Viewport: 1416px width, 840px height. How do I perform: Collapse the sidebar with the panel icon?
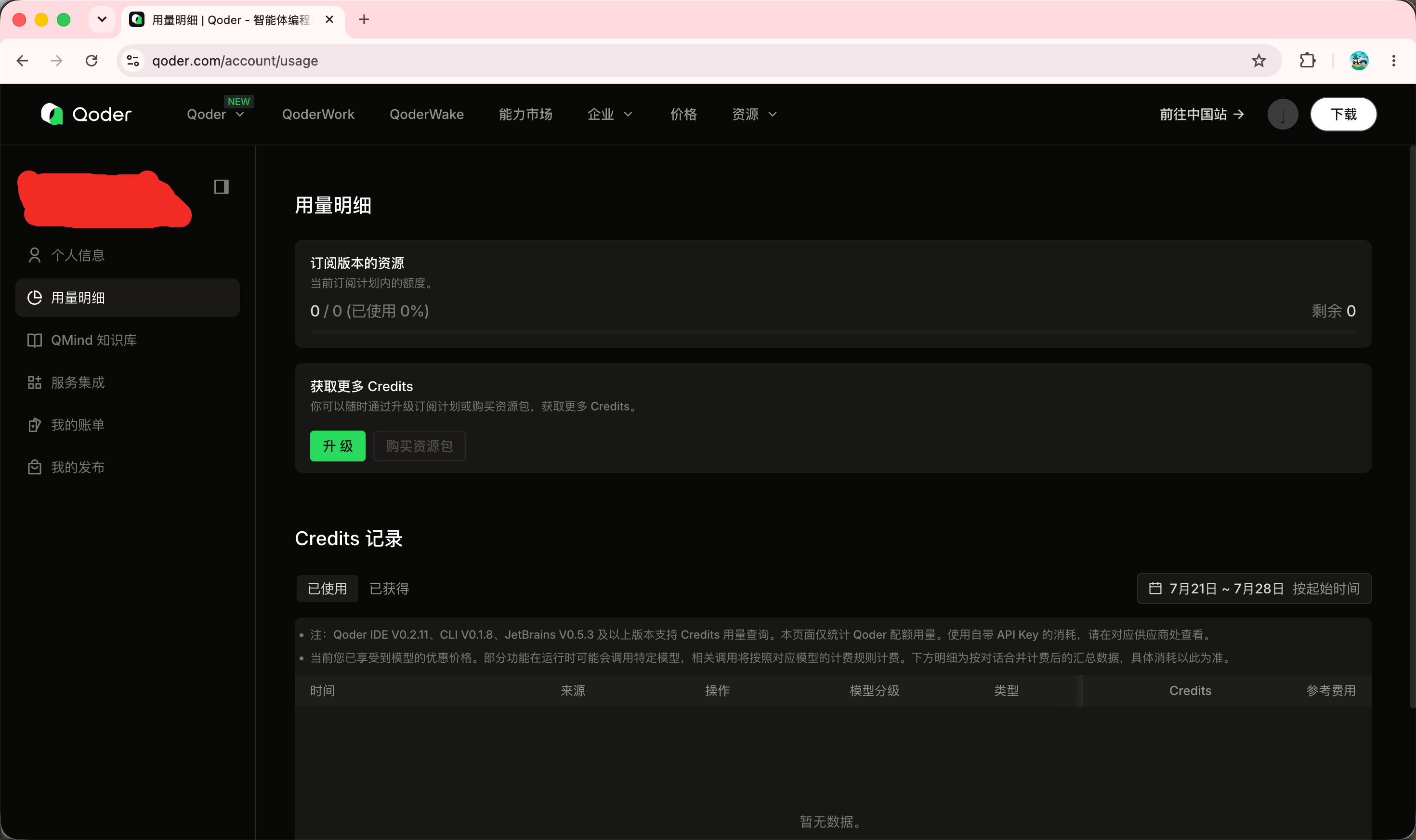click(x=221, y=187)
